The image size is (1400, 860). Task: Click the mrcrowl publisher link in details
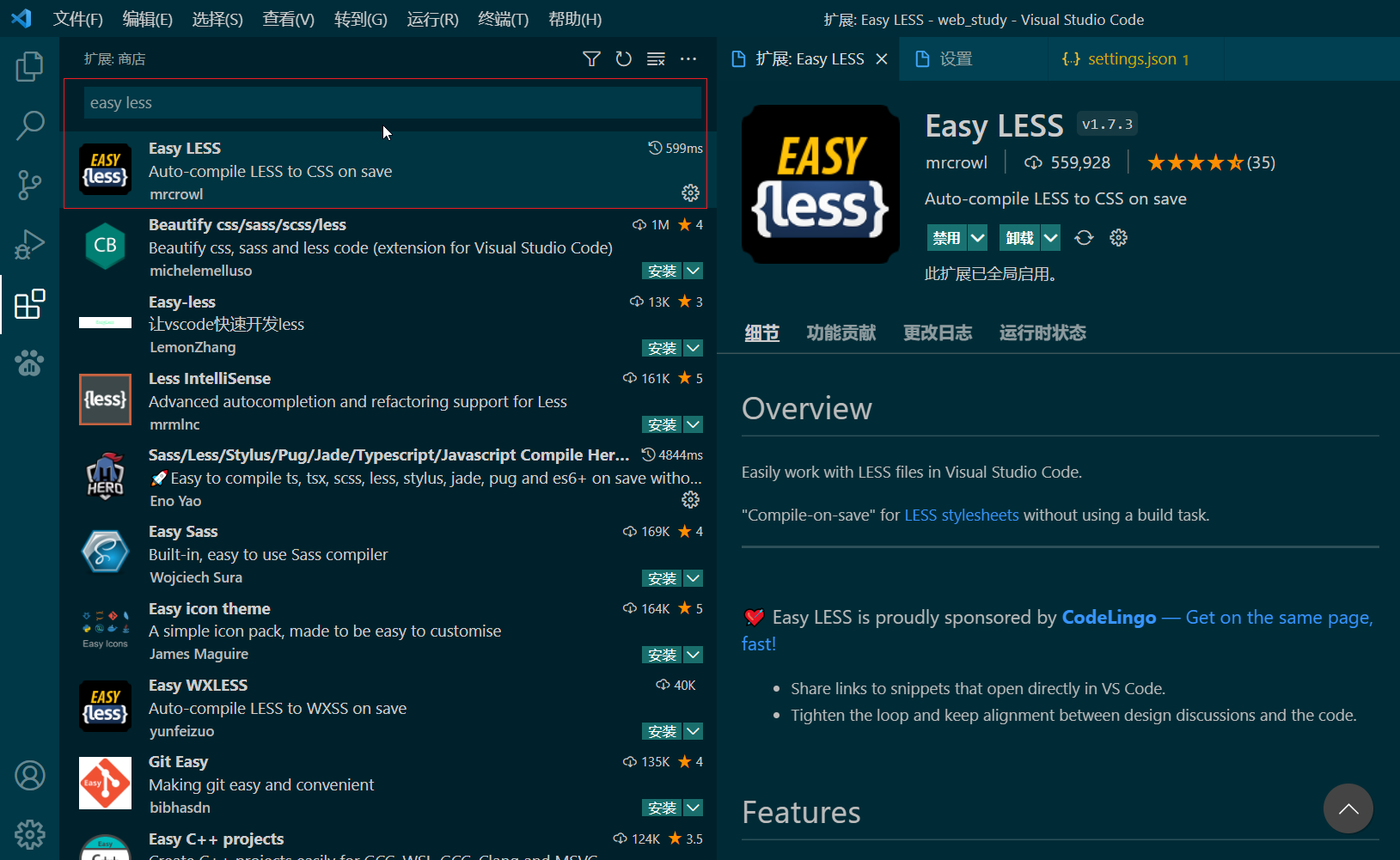coord(957,162)
